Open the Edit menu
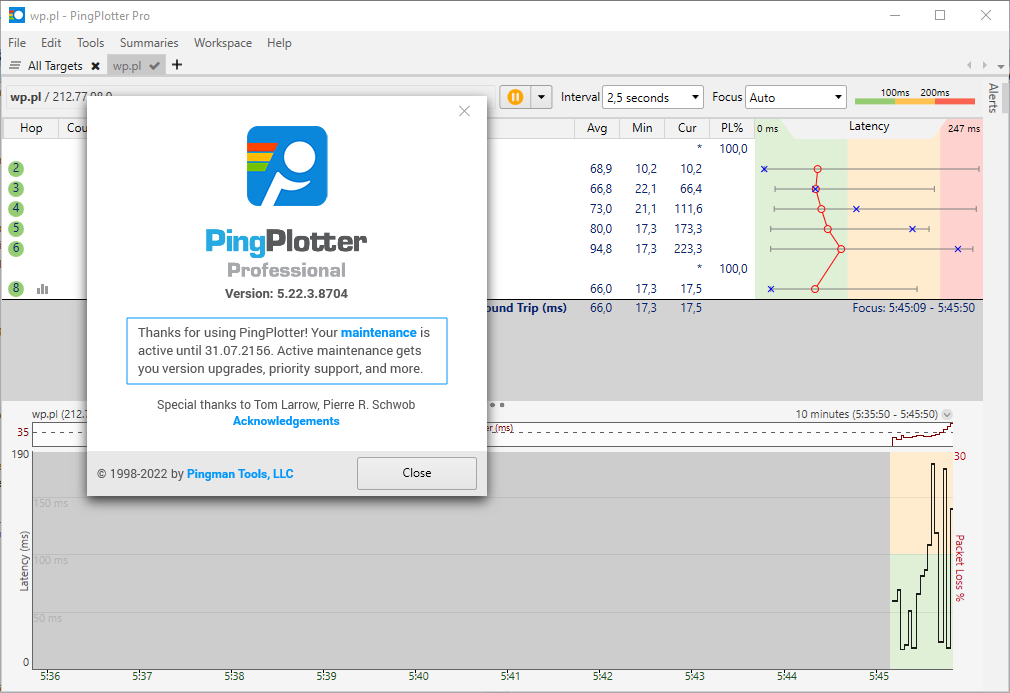This screenshot has width=1010, height=693. coord(51,43)
